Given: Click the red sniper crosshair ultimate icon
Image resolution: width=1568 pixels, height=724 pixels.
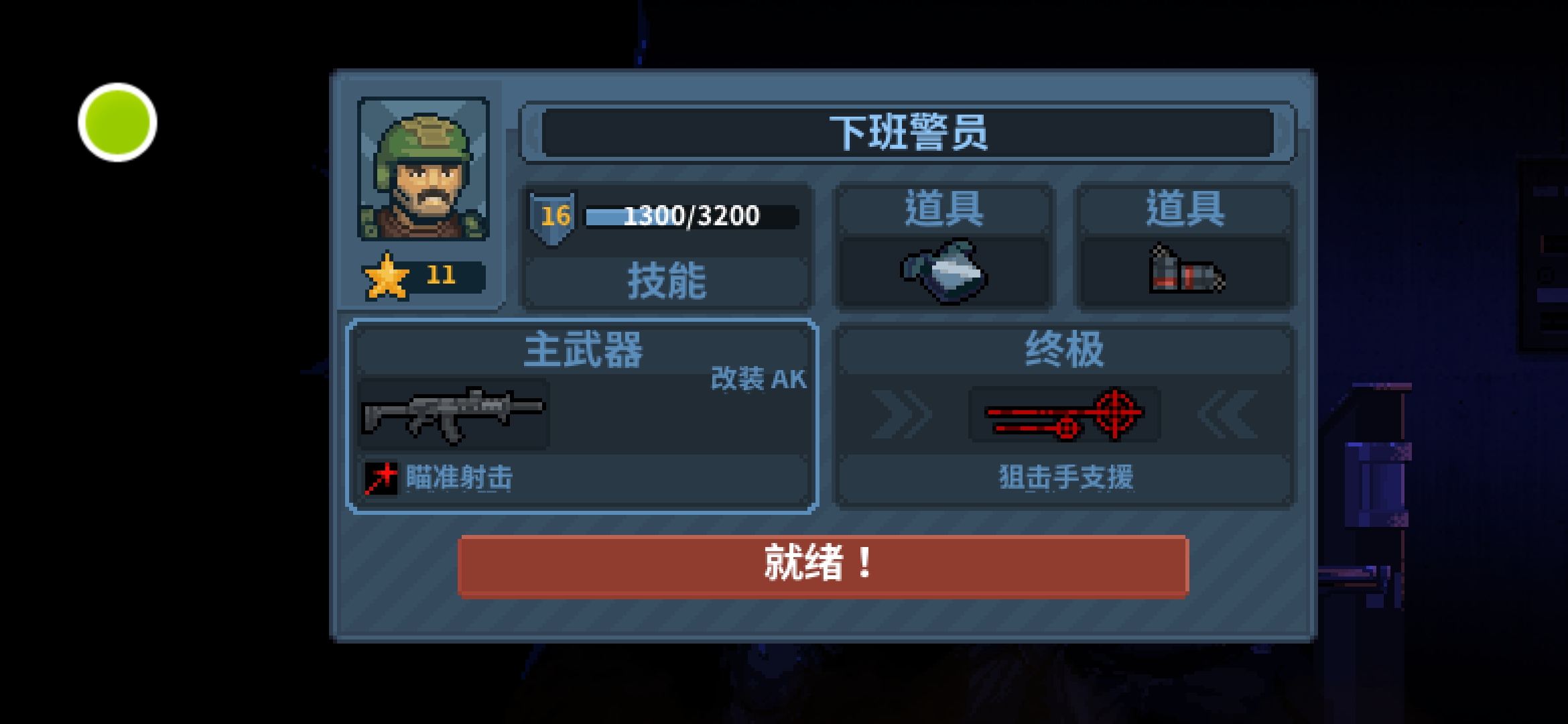Looking at the screenshot, I should coord(1065,414).
